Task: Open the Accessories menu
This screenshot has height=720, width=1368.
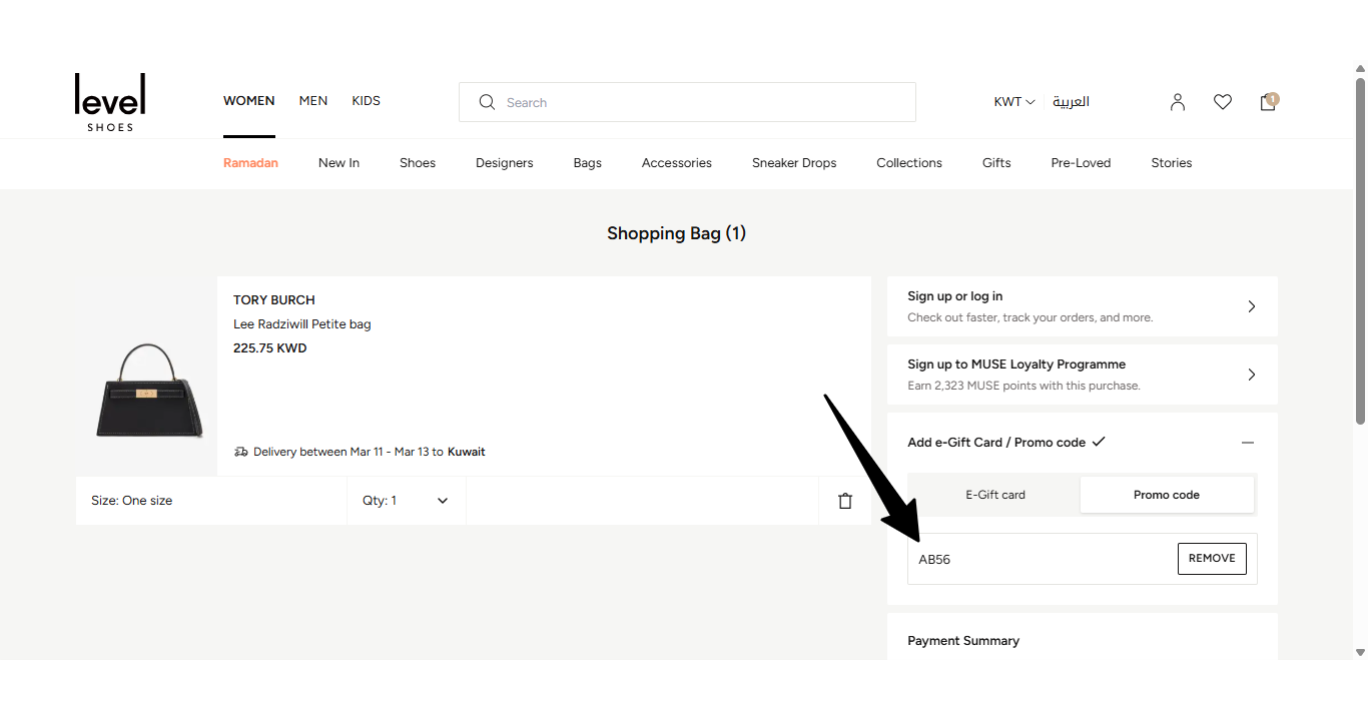Action: [x=677, y=163]
